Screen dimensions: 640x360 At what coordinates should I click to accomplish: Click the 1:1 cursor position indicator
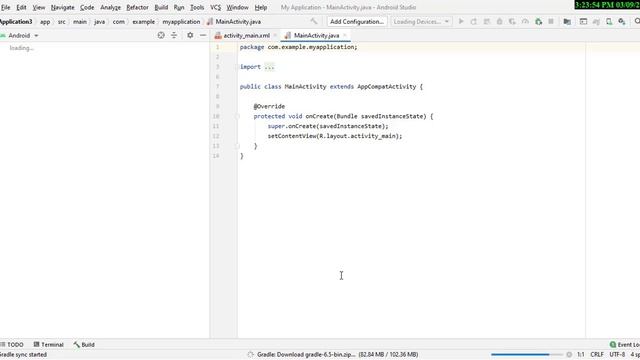coord(581,355)
